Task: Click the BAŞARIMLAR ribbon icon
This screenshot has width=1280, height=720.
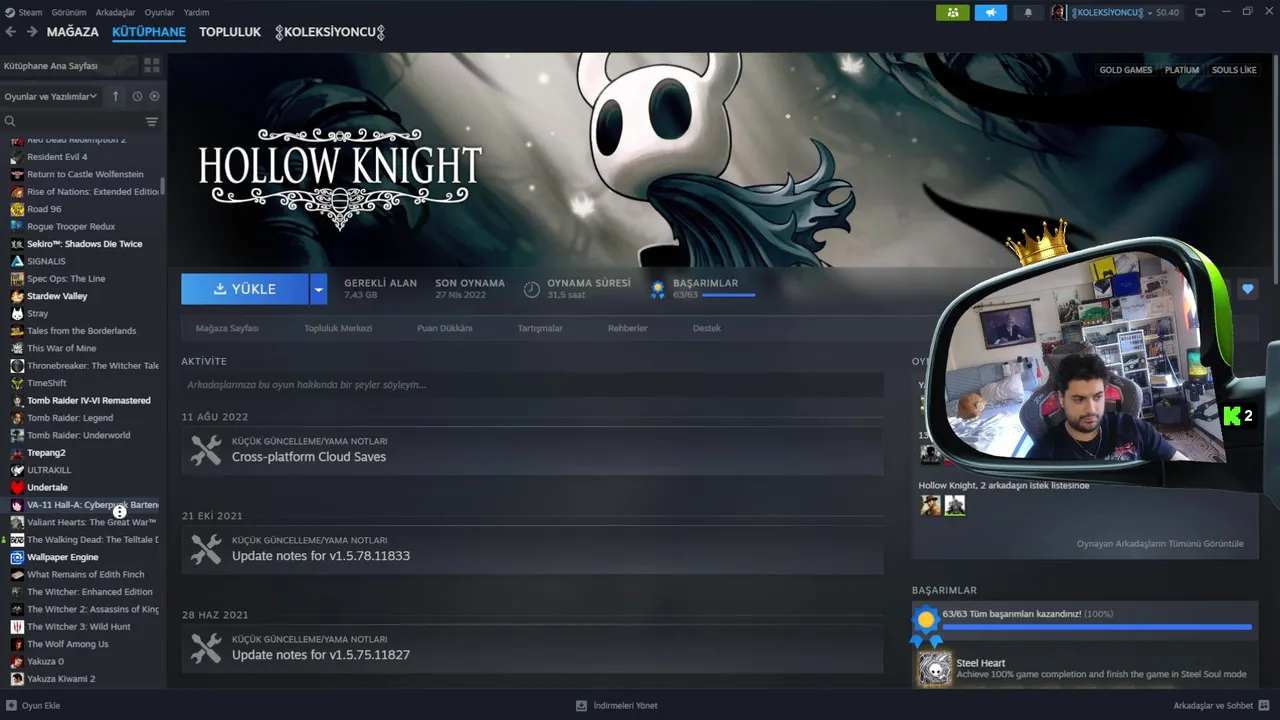Action: point(657,289)
